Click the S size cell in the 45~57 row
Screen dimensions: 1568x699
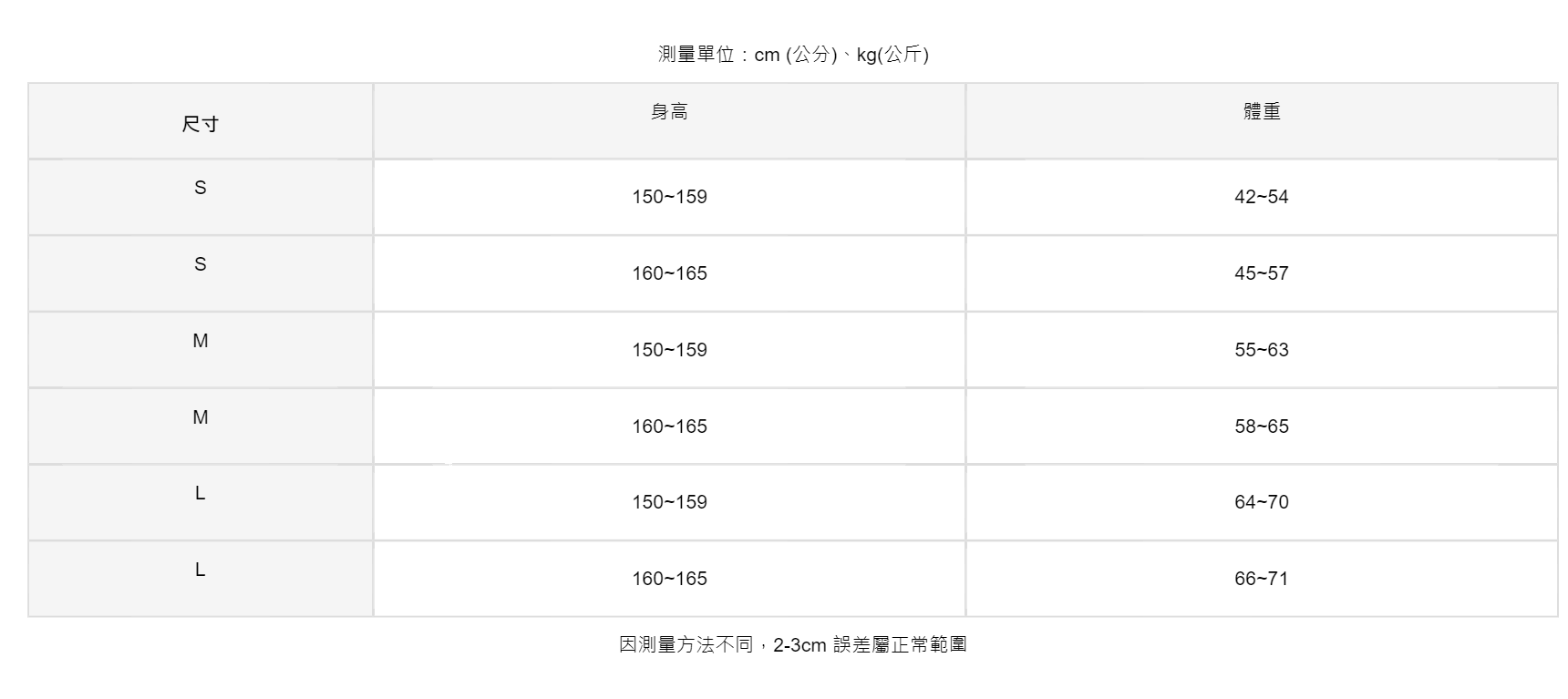coord(201,264)
